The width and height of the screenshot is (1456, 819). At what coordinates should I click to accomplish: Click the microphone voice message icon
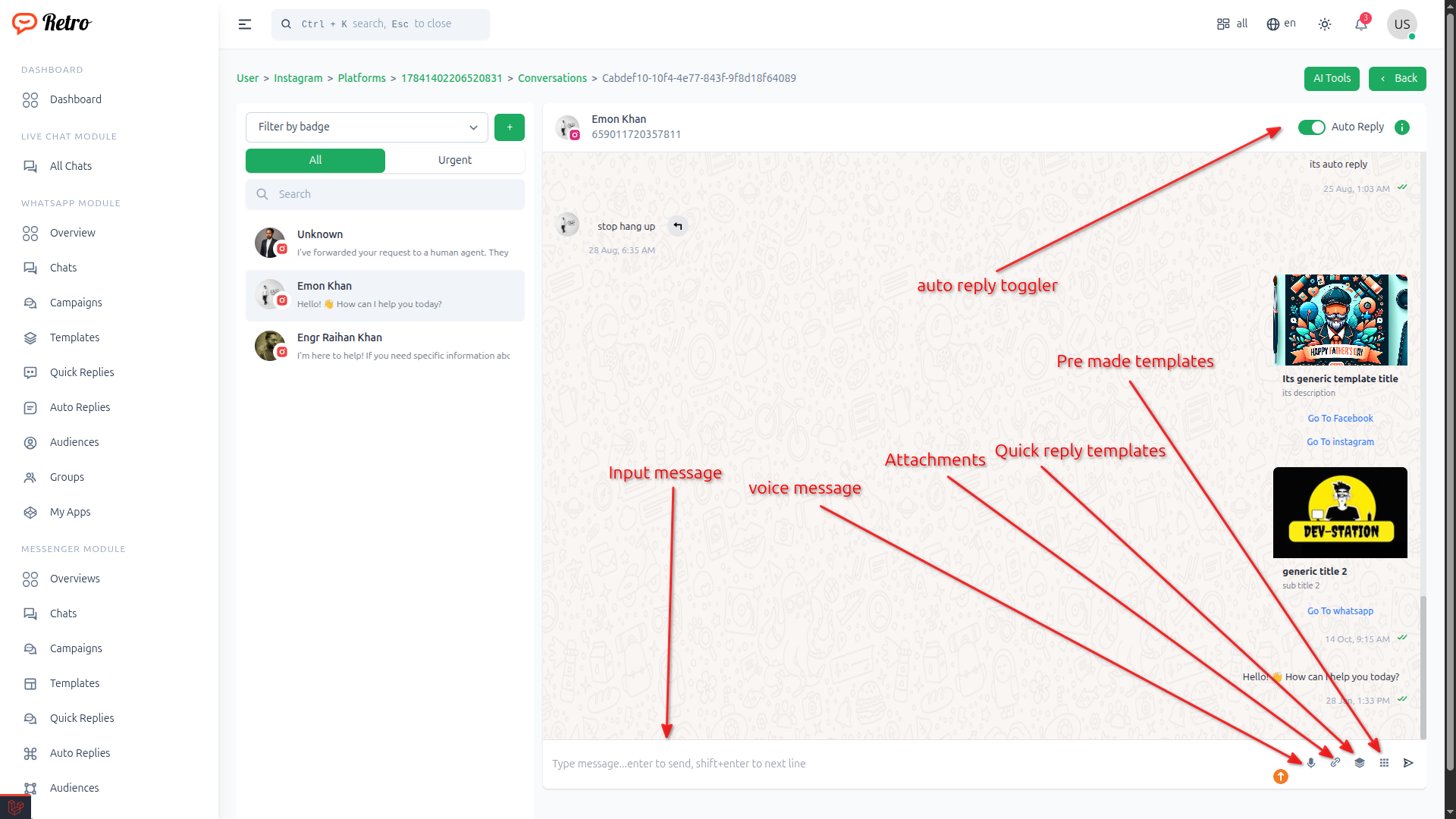[1311, 763]
